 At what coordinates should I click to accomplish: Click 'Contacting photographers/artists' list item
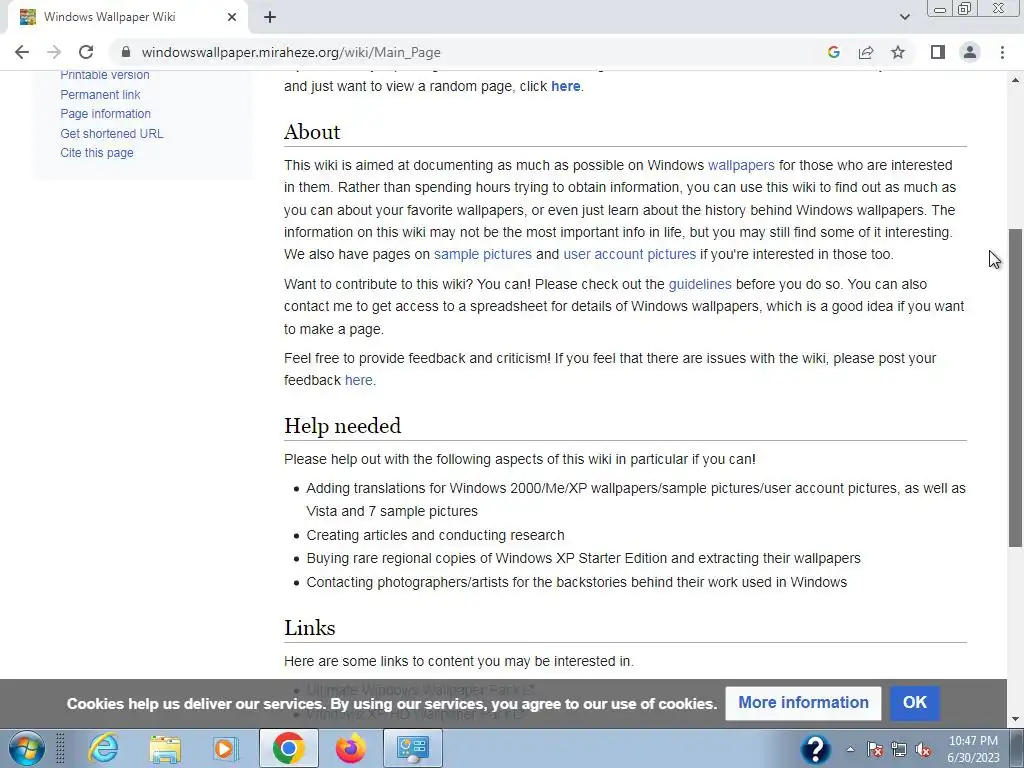tap(577, 582)
